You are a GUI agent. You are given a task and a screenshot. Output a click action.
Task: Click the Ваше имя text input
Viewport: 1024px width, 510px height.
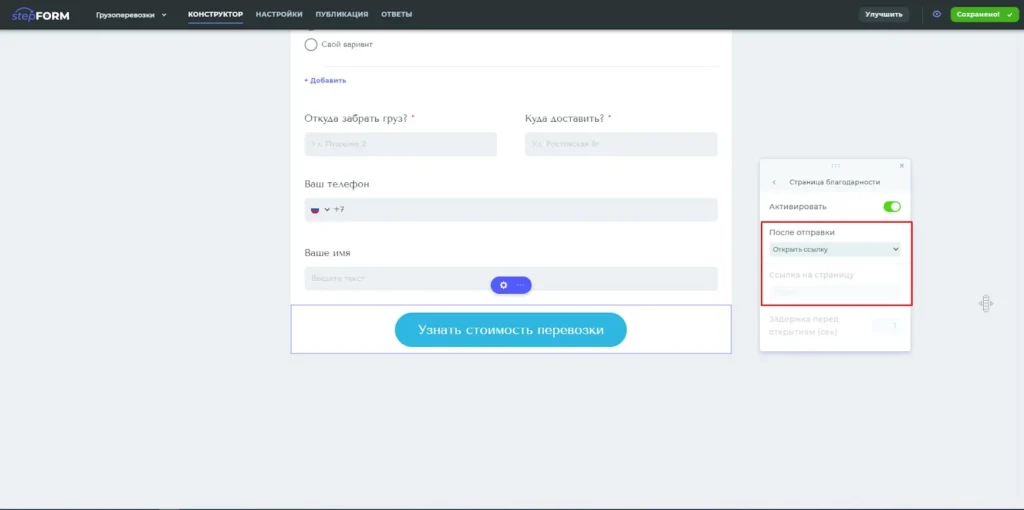coord(511,279)
